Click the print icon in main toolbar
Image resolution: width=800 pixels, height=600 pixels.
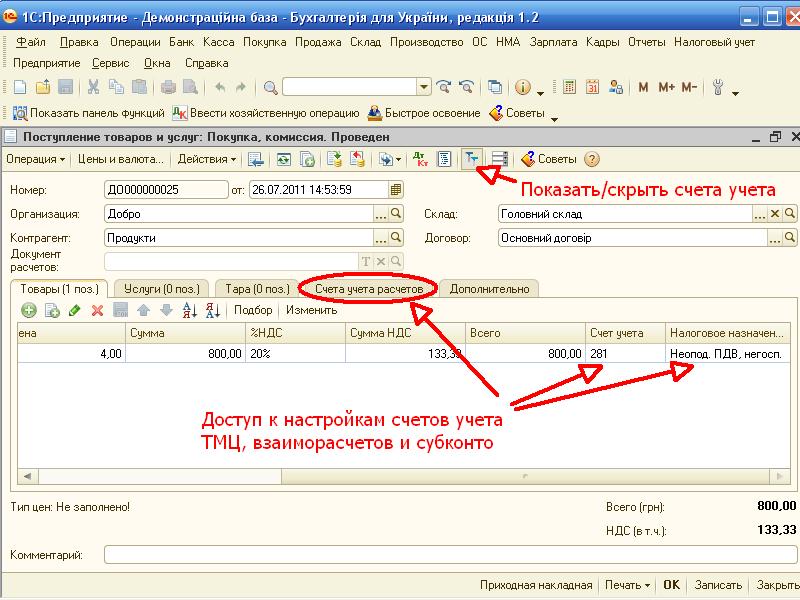pyautogui.click(x=168, y=87)
